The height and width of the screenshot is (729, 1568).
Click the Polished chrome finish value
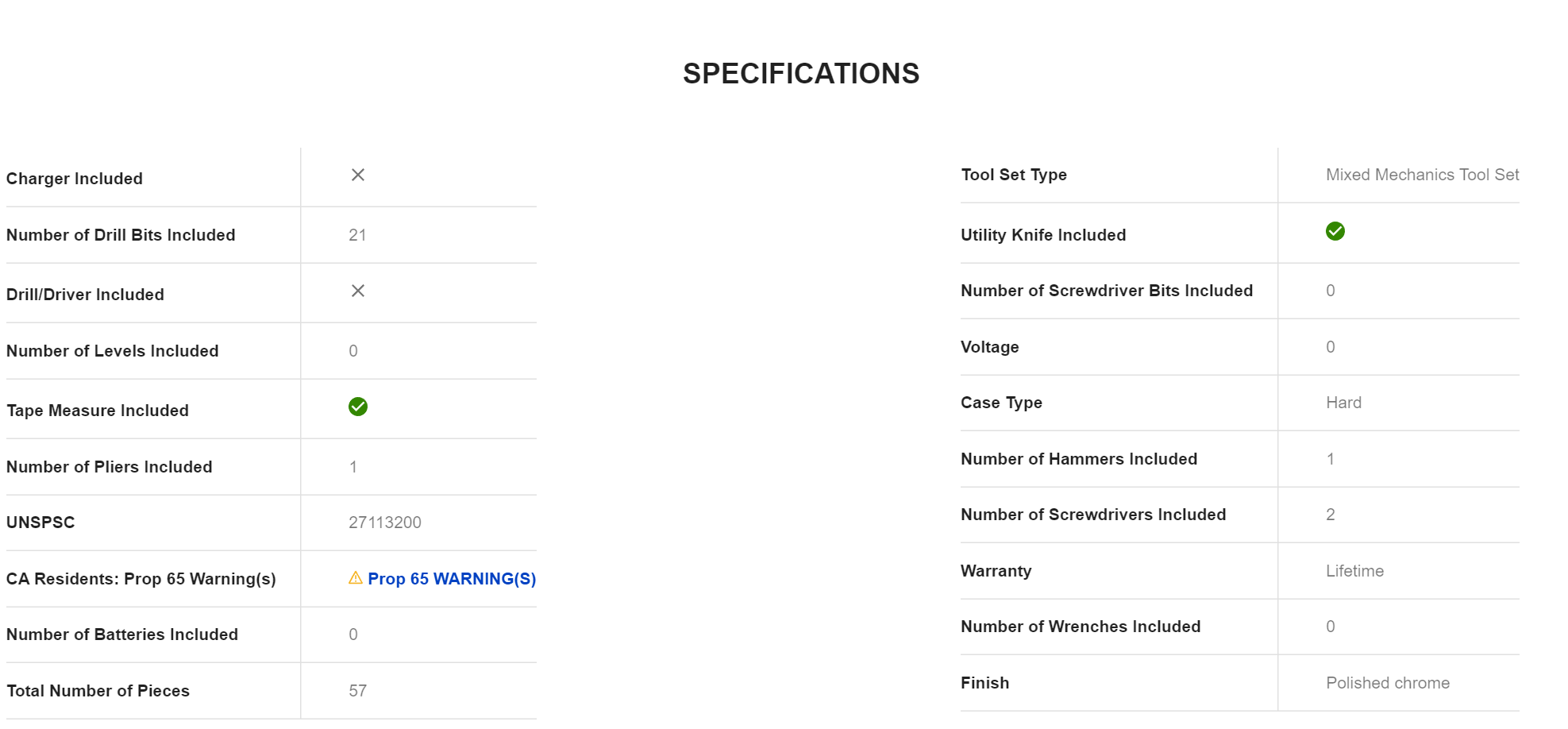(x=1387, y=683)
